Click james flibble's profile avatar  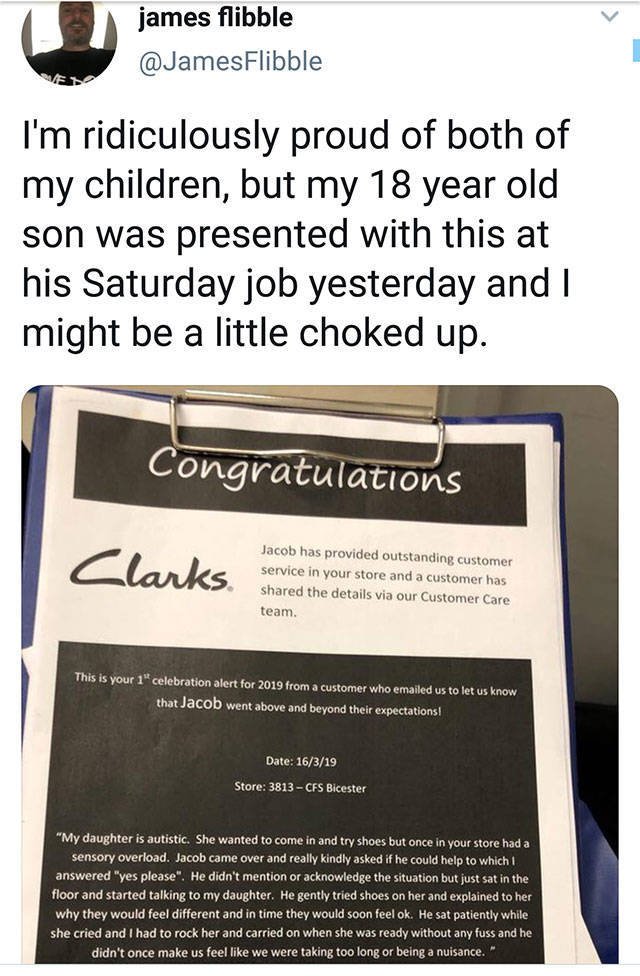(x=70, y=42)
